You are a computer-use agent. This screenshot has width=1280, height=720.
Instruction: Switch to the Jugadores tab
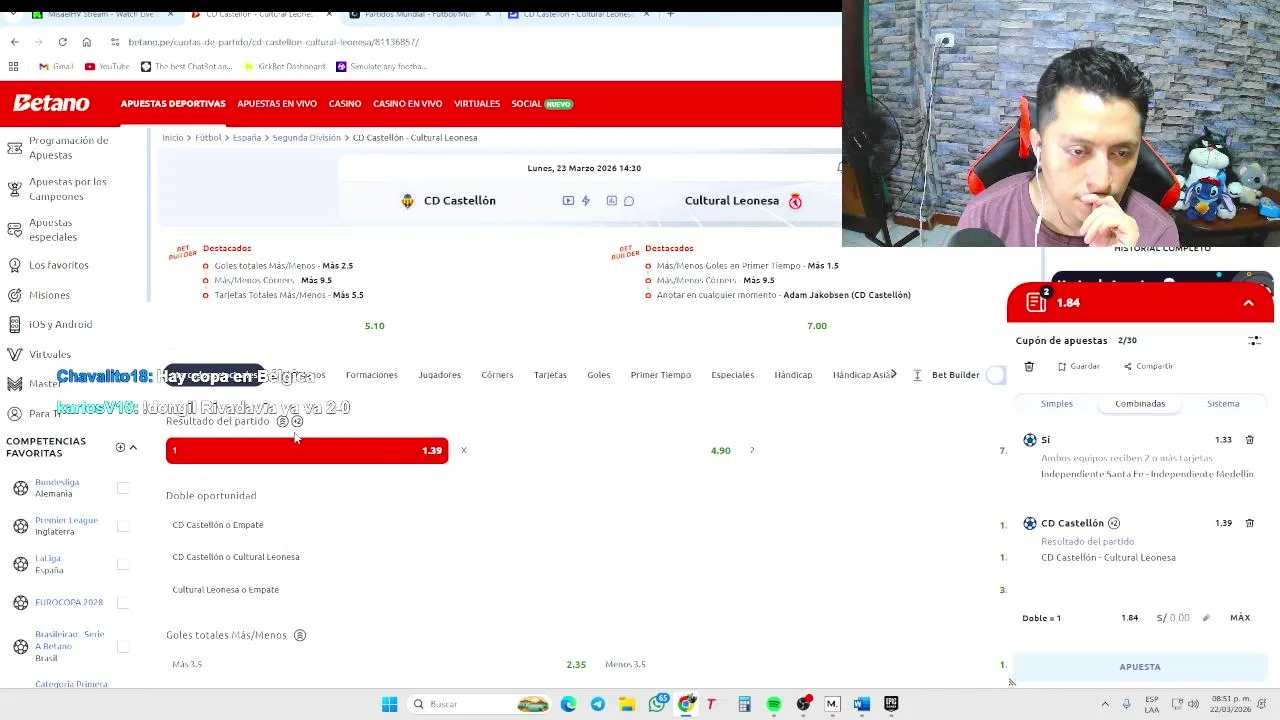coord(440,375)
